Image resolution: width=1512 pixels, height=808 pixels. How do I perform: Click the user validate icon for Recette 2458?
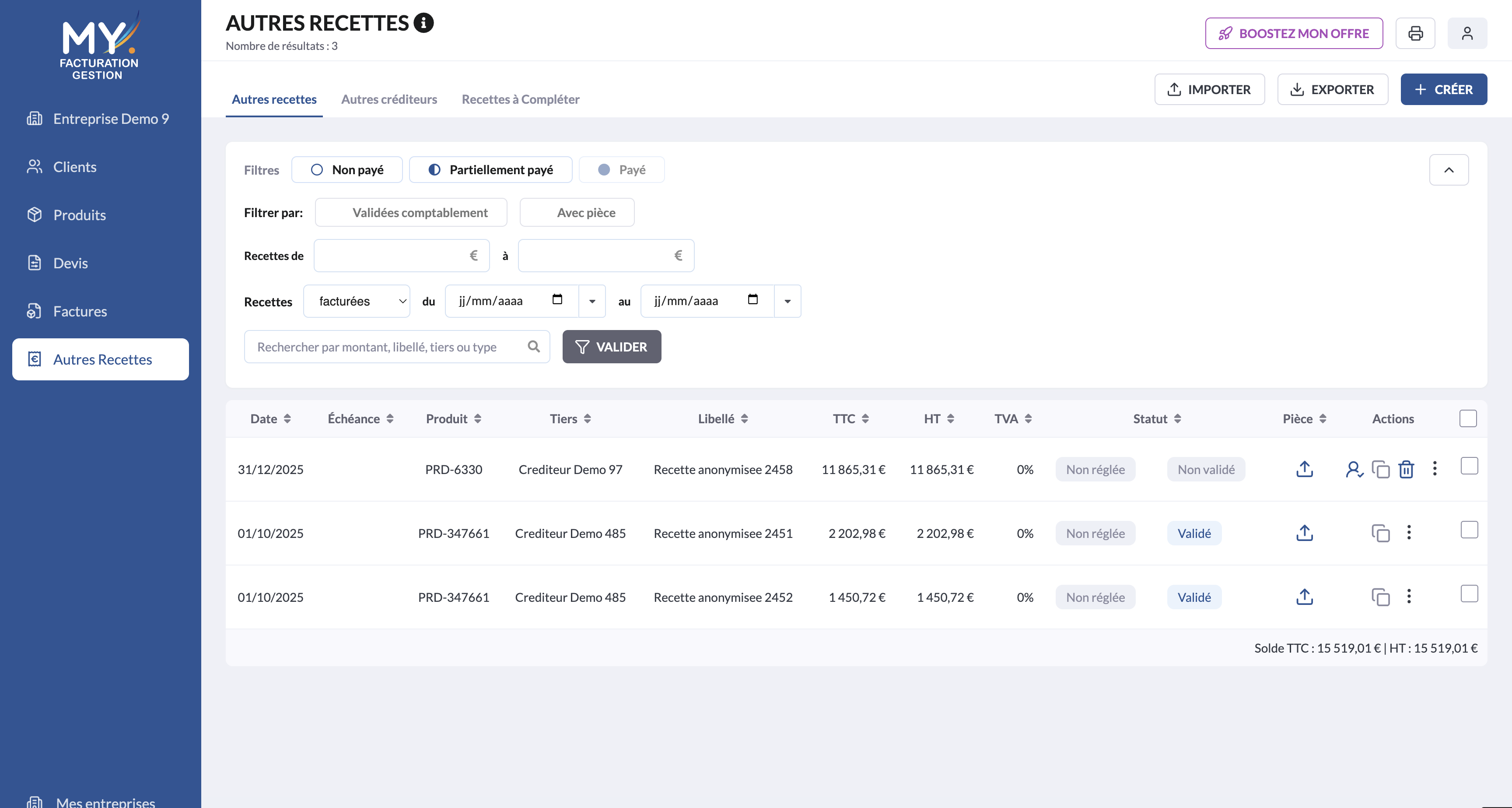[1354, 469]
